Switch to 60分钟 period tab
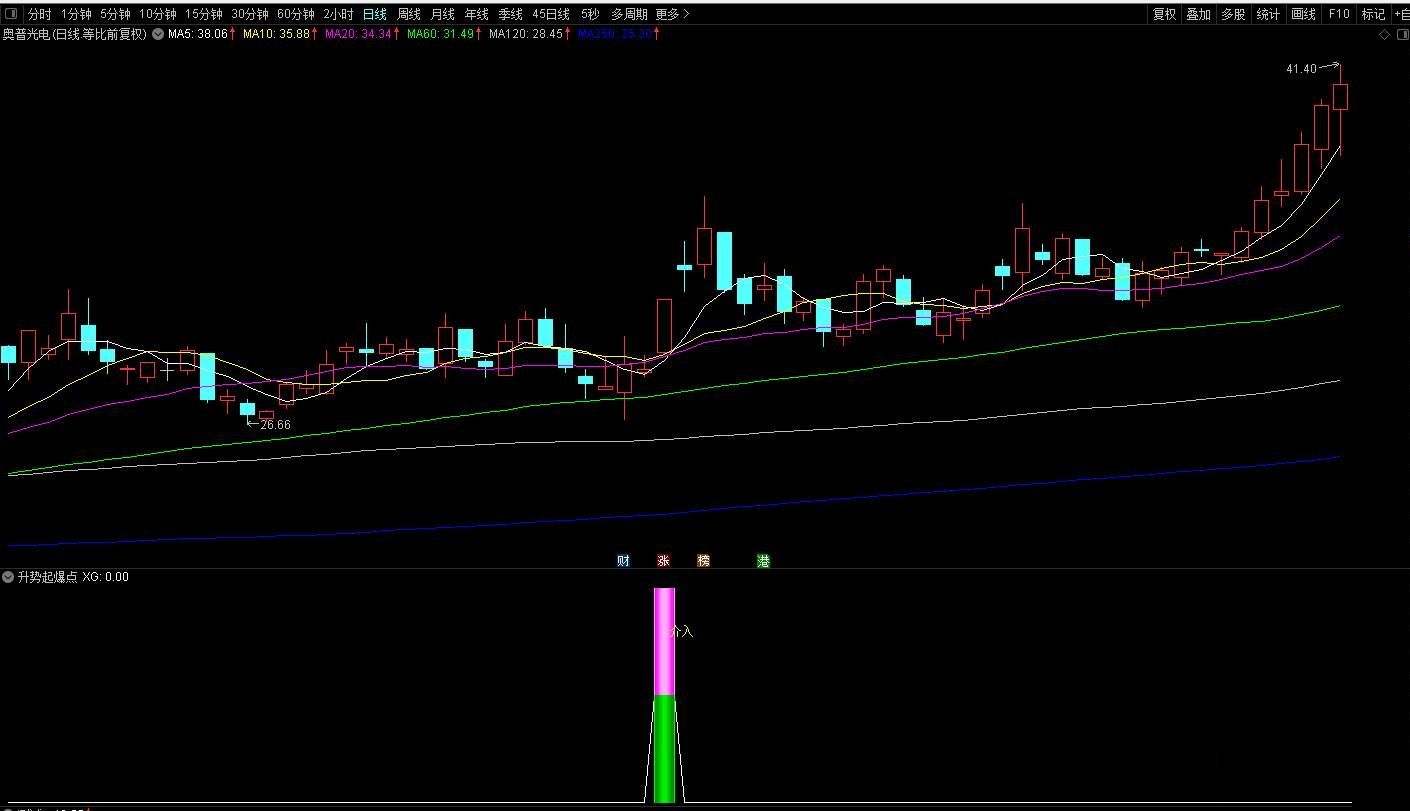The image size is (1410, 811). (295, 14)
